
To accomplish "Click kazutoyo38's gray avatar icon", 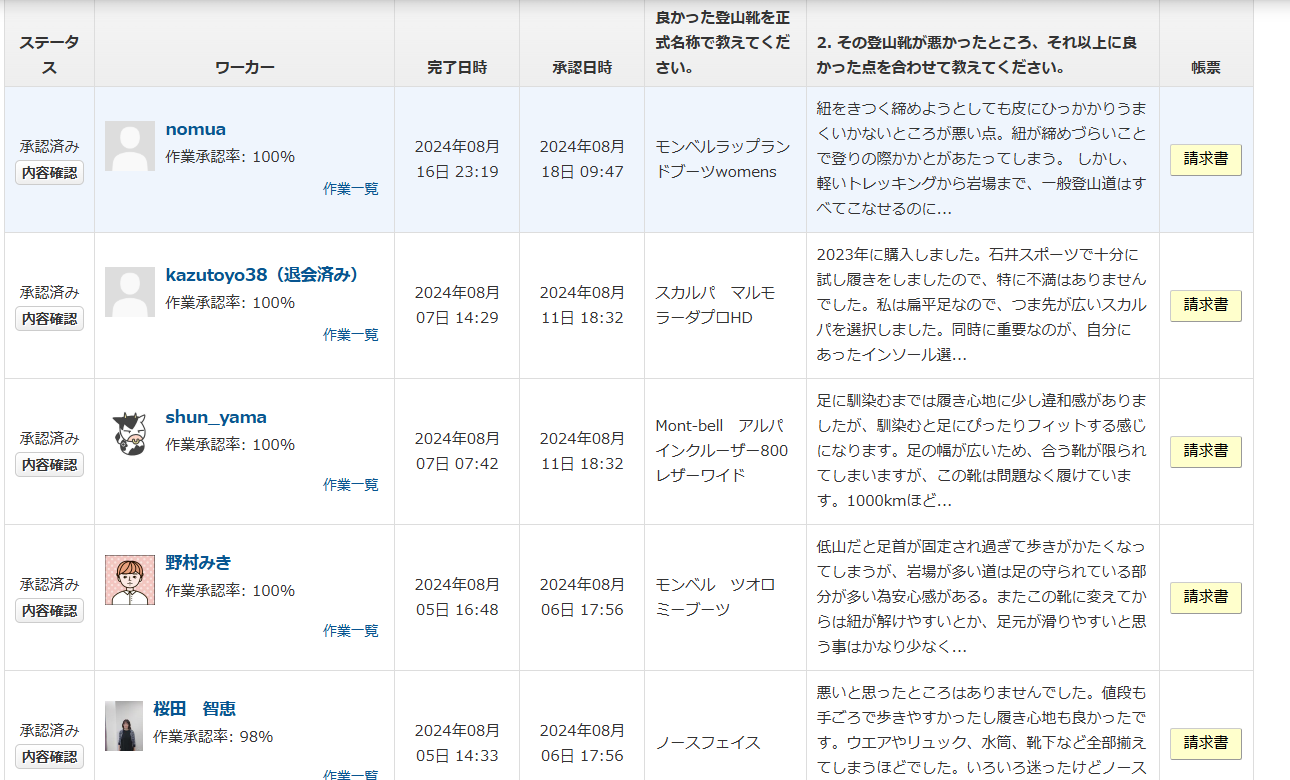I will click(x=130, y=292).
